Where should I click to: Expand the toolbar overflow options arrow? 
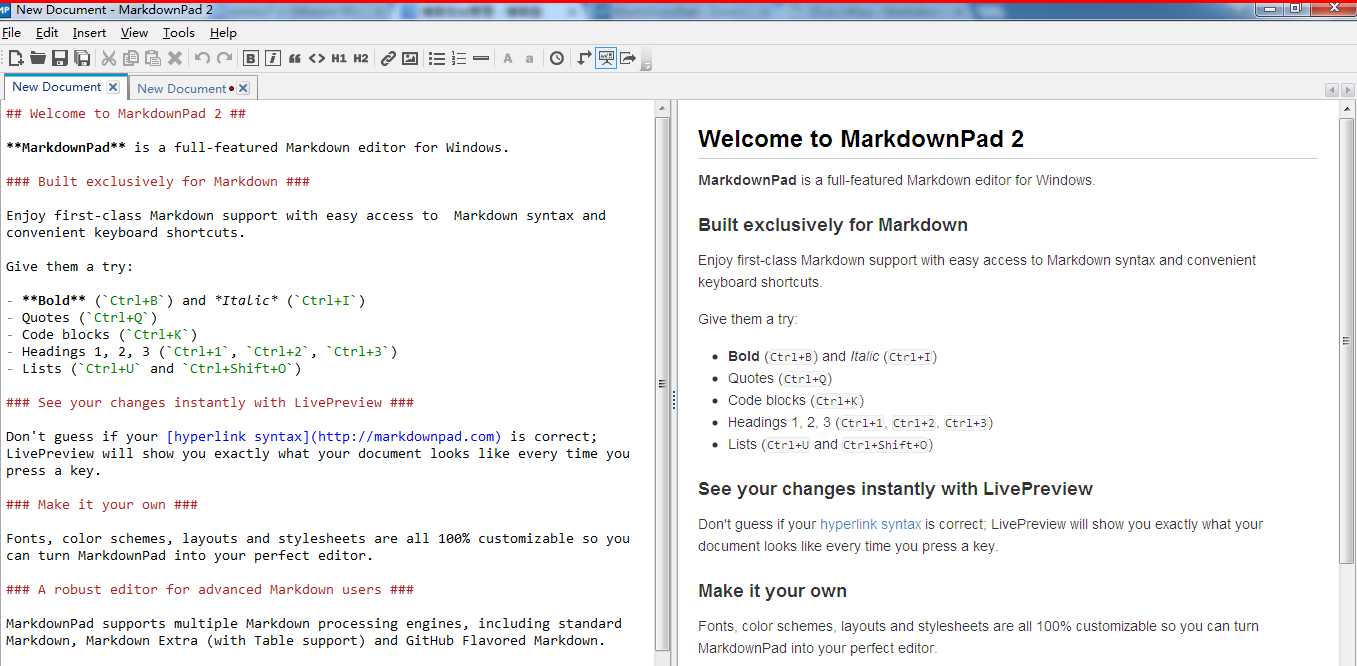pyautogui.click(x=646, y=64)
